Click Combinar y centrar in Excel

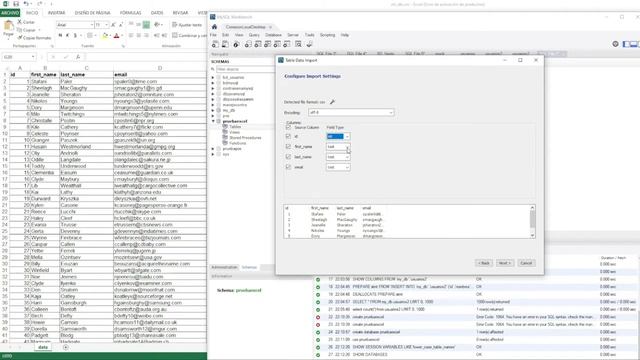point(189,36)
